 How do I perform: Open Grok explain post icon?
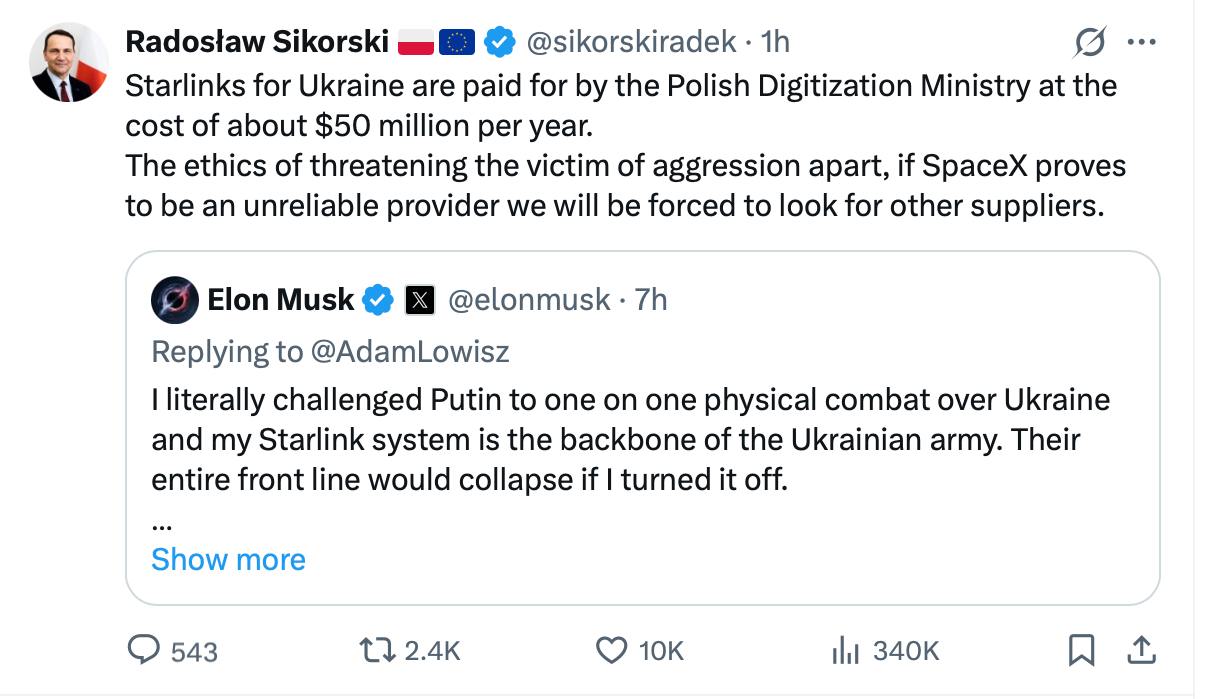click(x=1088, y=43)
